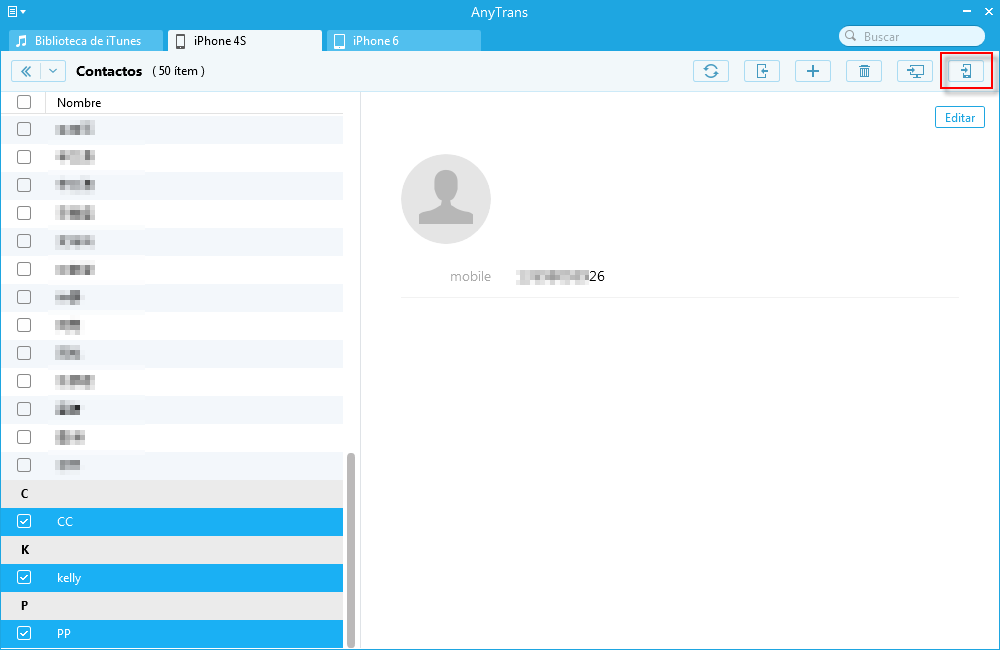Uncheck the PP contact checkbox

pos(24,633)
